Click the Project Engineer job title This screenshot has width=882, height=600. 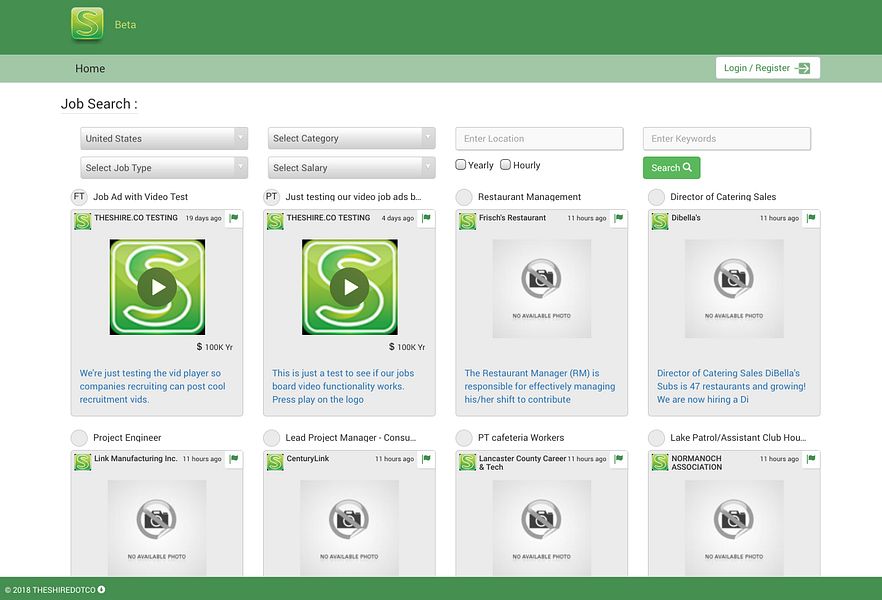127,437
